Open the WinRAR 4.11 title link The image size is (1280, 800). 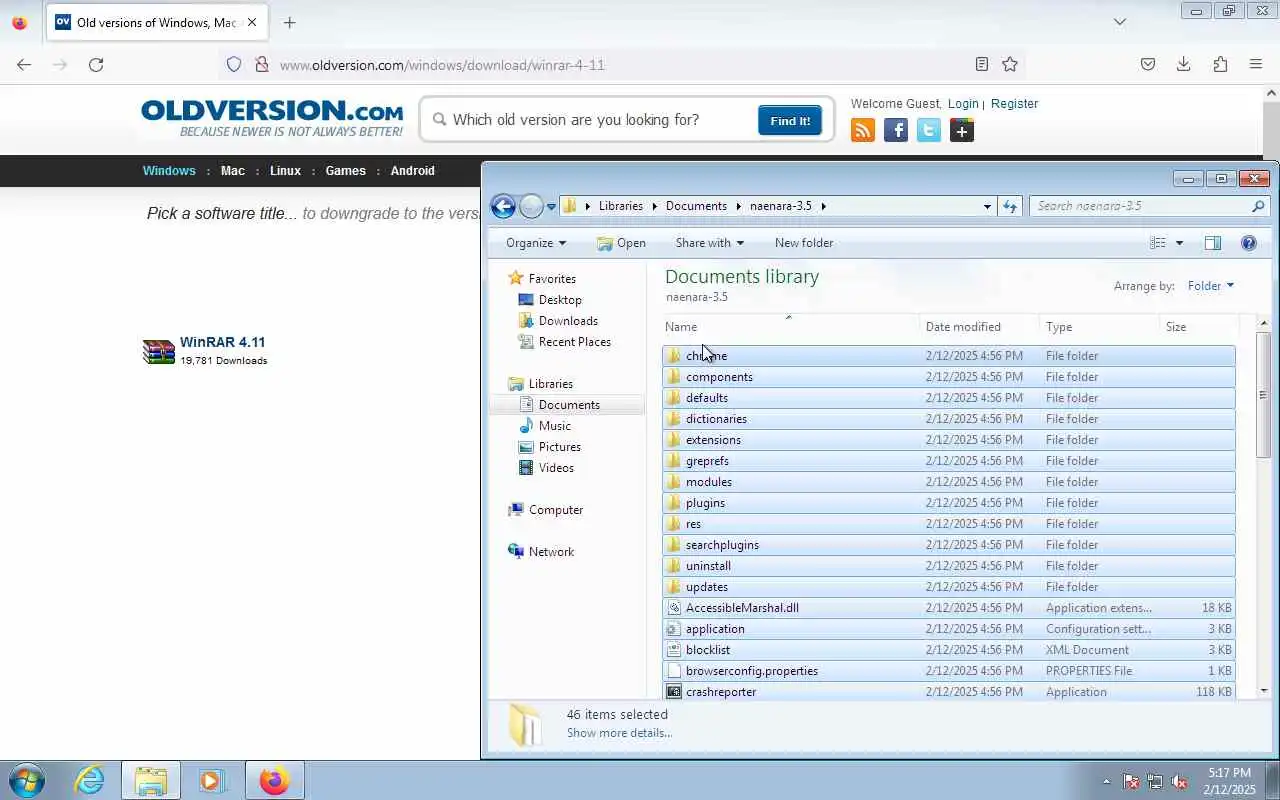click(222, 342)
